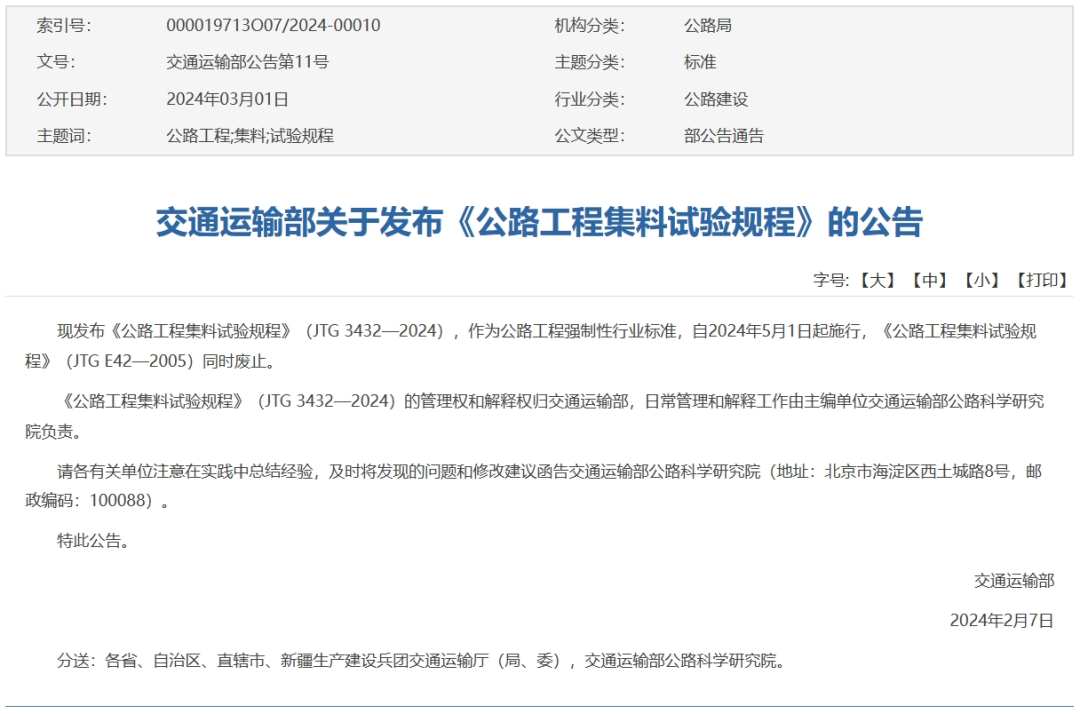Set font size to small 【小】
Screen dimensions: 1080x714
982,280
